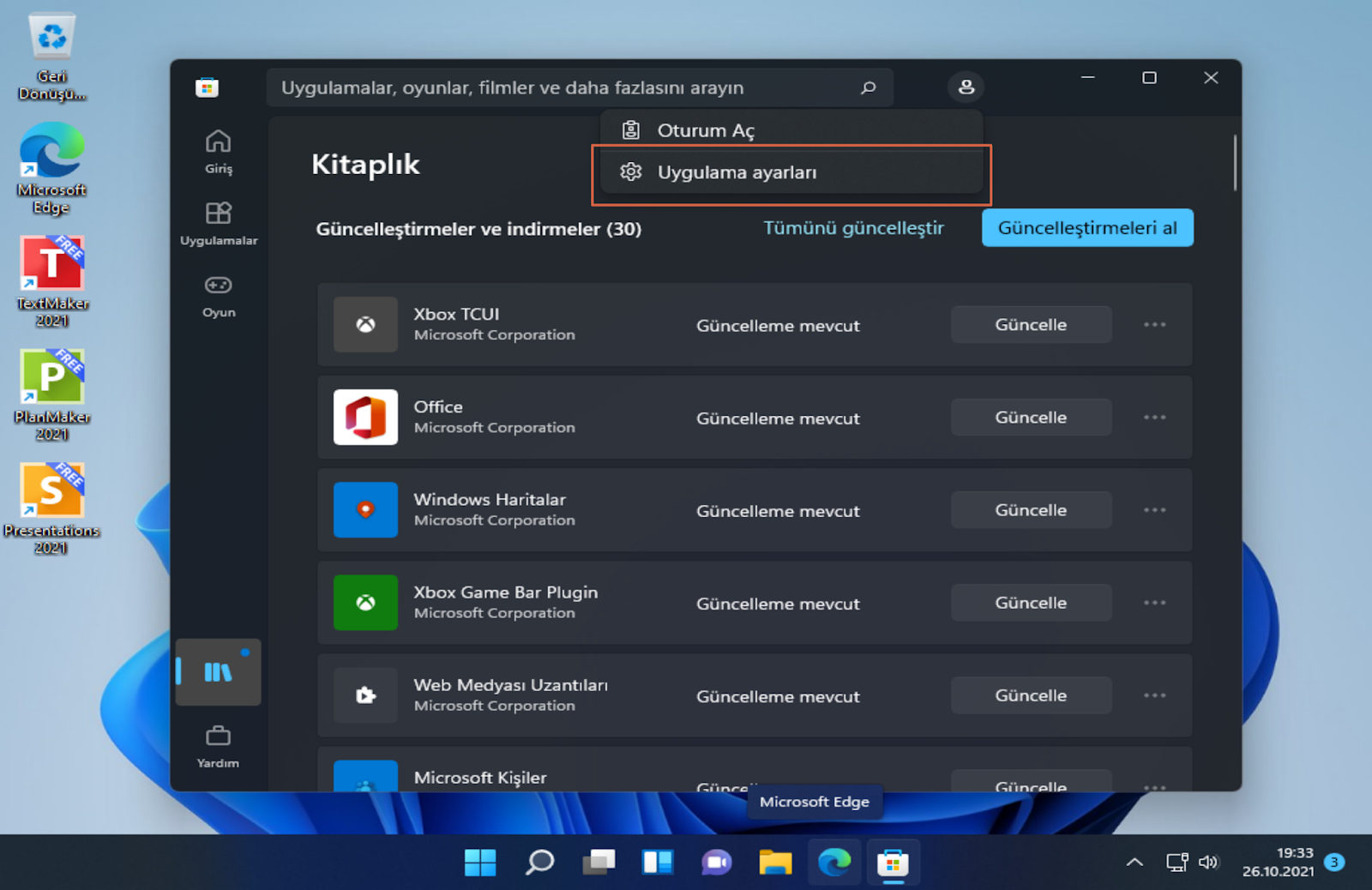This screenshot has height=890, width=1372.
Task: Open Widgets on taskbar
Action: (658, 863)
